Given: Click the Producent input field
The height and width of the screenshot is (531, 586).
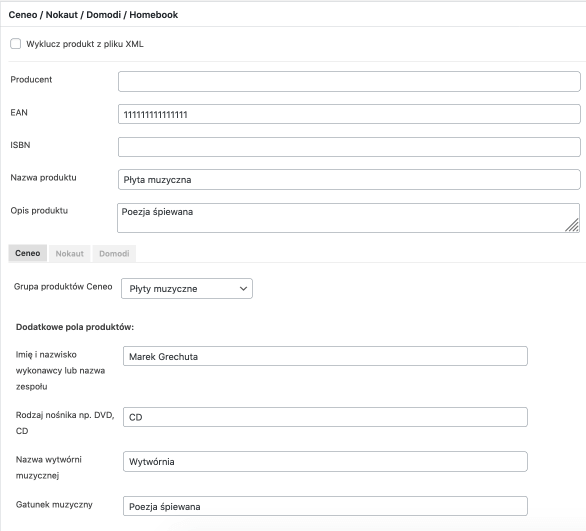Looking at the screenshot, I should tap(349, 81).
